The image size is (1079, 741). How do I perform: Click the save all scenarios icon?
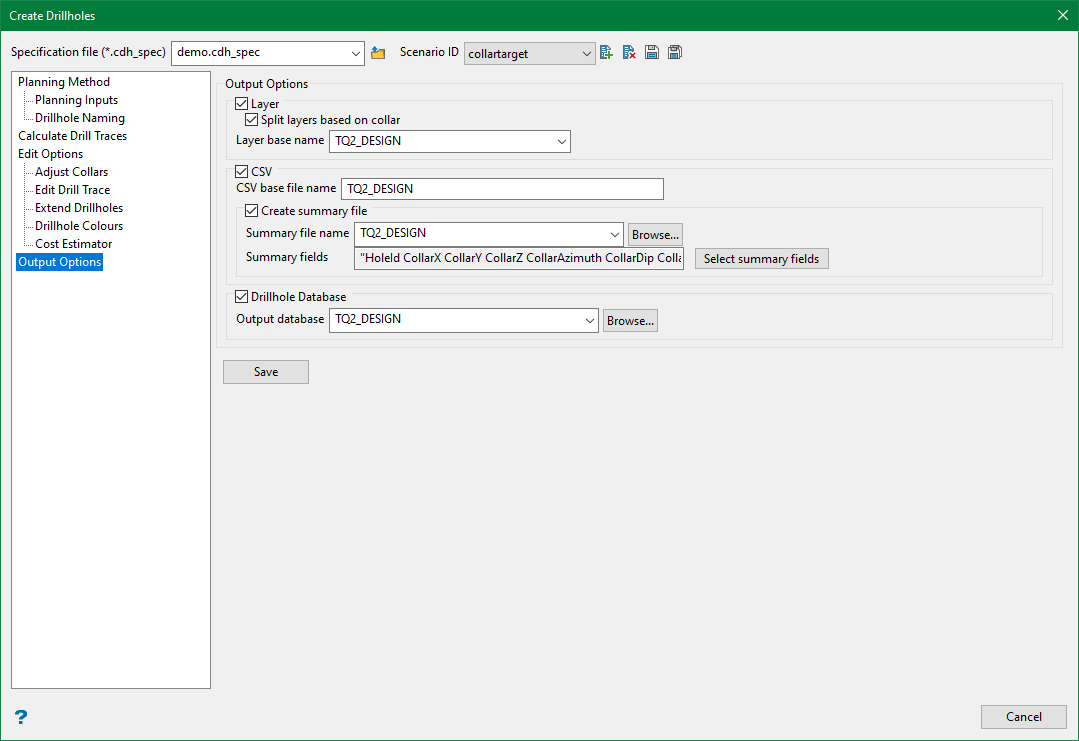(x=675, y=53)
